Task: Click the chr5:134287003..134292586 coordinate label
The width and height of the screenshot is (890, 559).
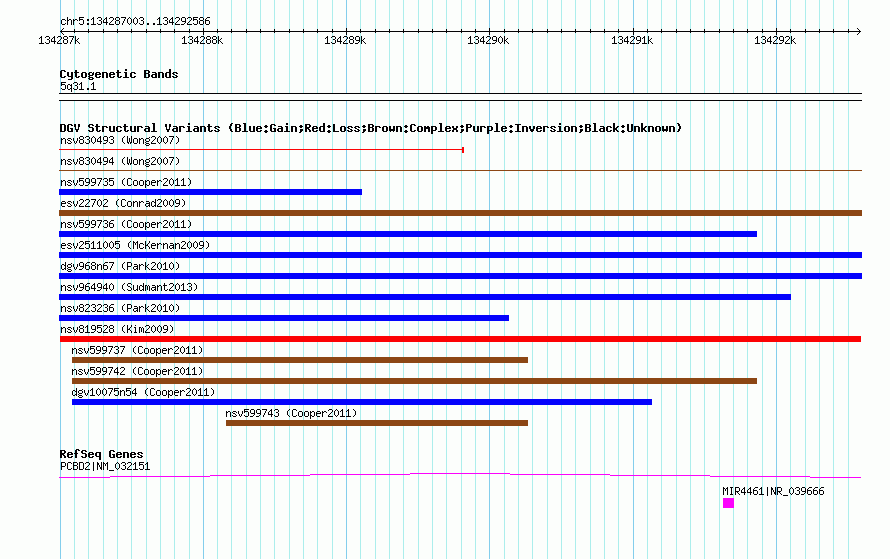Action: pyautogui.click(x=135, y=21)
